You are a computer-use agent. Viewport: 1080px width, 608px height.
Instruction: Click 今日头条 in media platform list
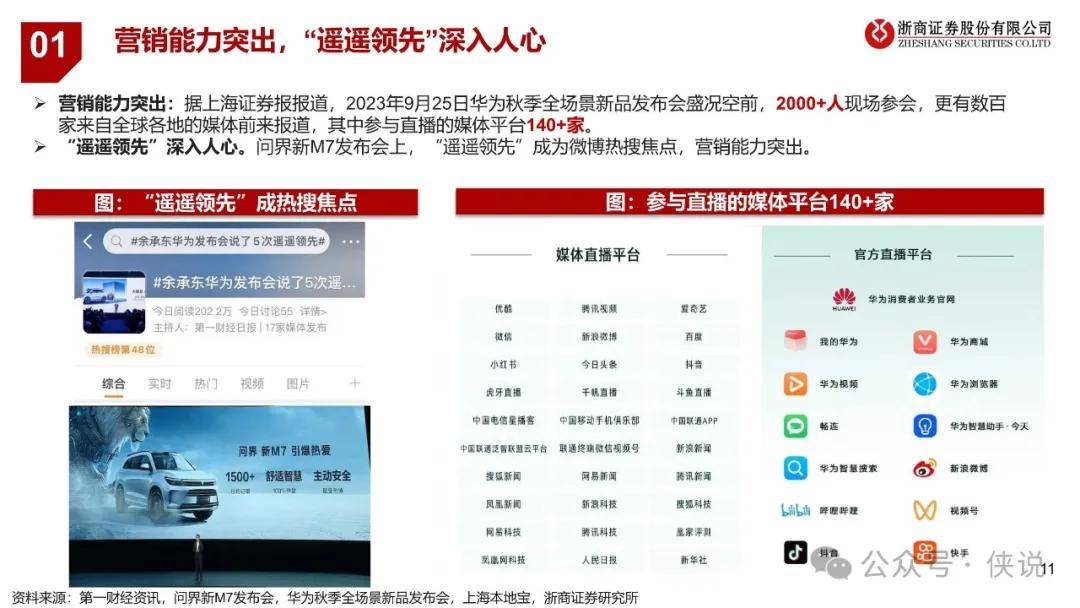coord(599,365)
